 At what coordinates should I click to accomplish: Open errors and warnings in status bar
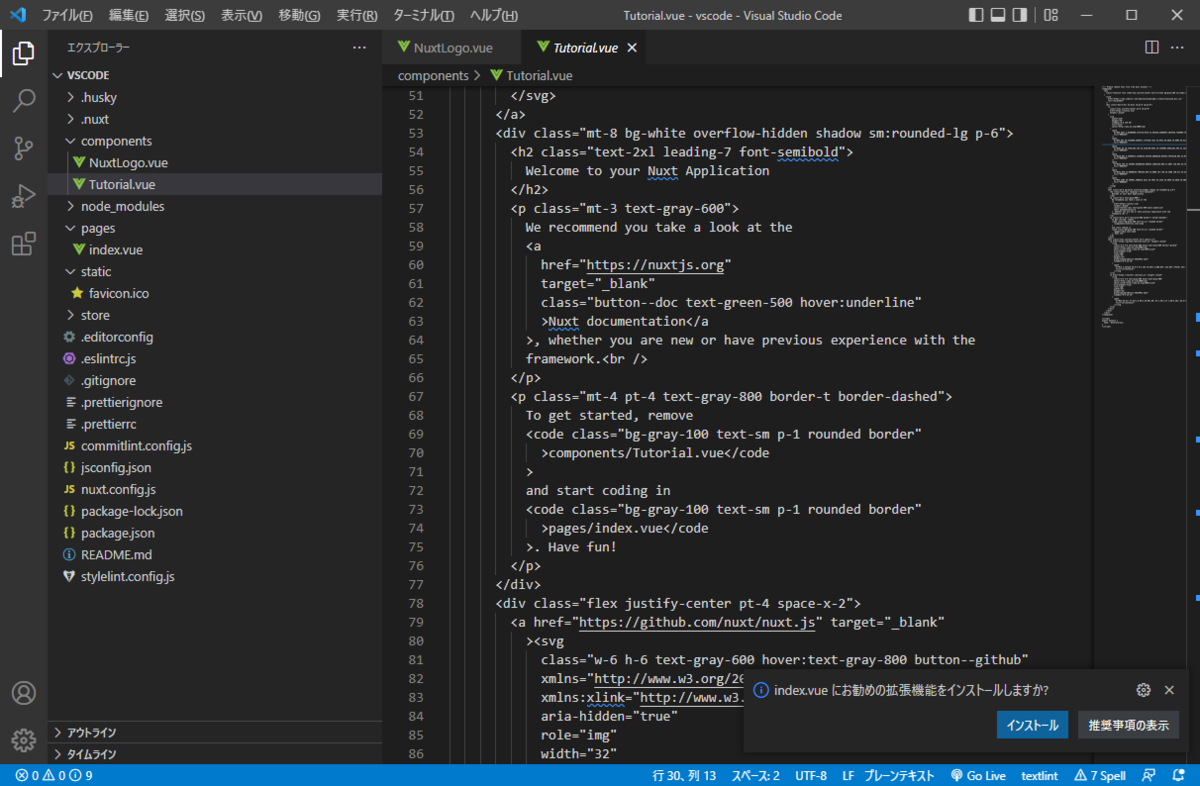tap(54, 775)
